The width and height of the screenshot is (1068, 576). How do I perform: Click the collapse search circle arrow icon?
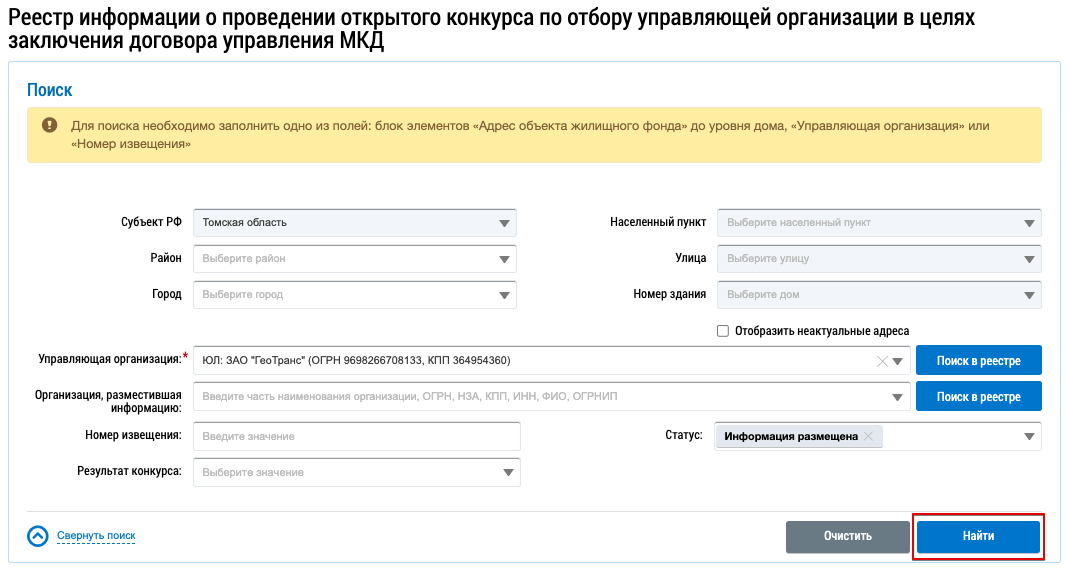38,536
